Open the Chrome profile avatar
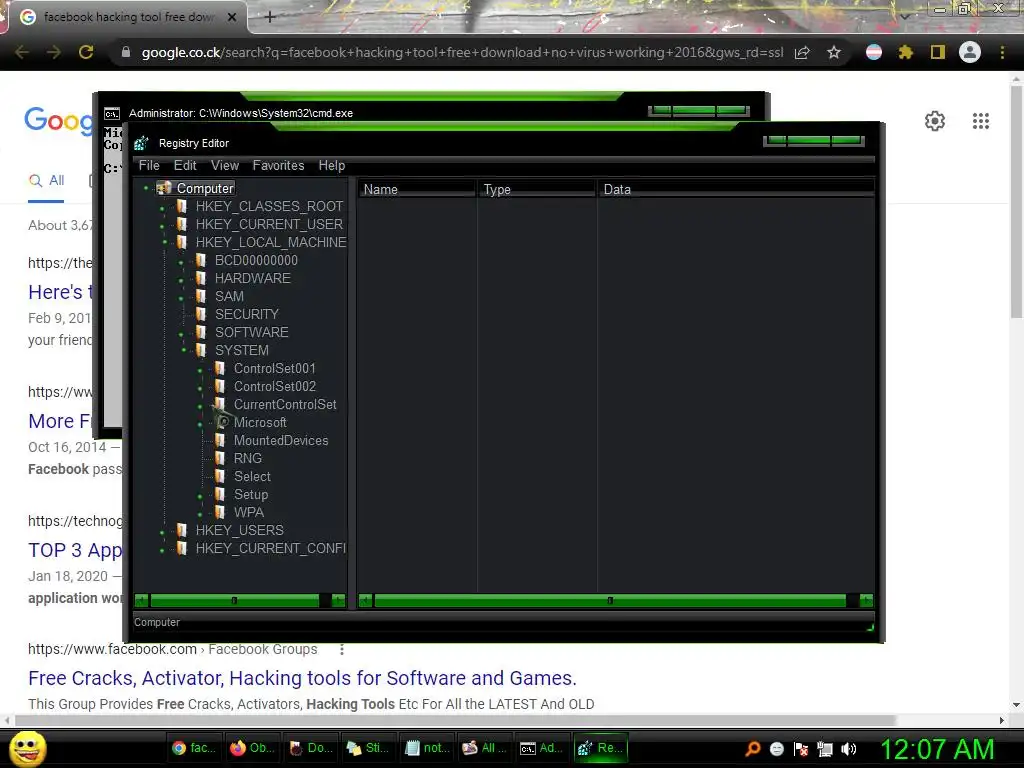Image resolution: width=1024 pixels, height=768 pixels. click(x=970, y=52)
